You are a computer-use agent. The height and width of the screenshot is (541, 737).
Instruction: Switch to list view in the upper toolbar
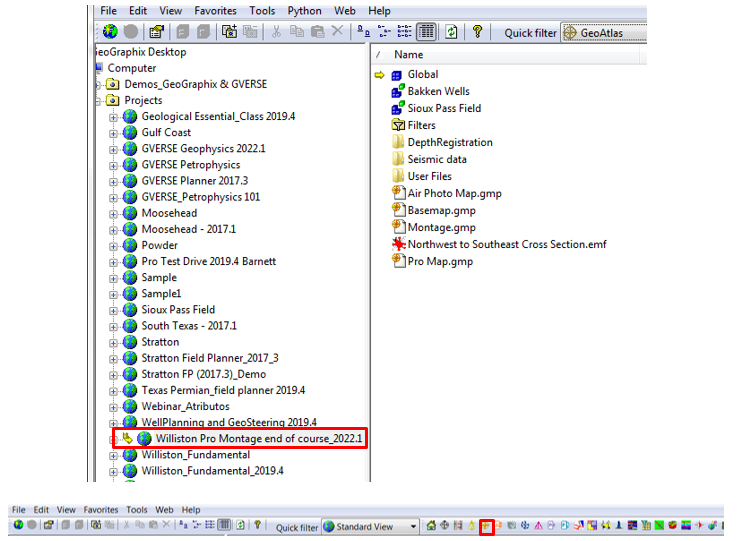pos(404,31)
